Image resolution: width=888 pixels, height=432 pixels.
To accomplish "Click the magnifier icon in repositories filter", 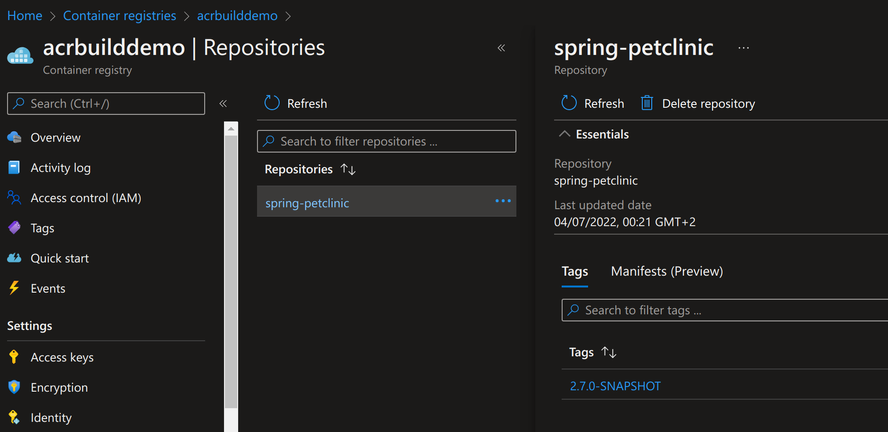I will 270,141.
